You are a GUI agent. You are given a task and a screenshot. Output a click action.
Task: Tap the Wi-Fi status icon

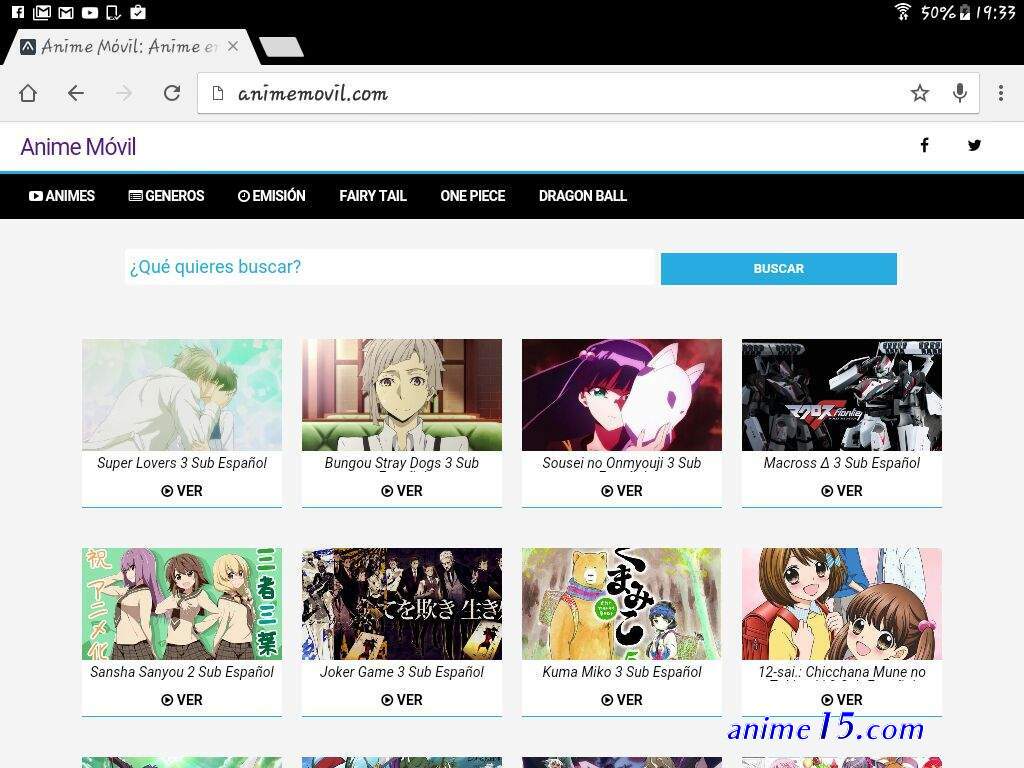tap(903, 12)
